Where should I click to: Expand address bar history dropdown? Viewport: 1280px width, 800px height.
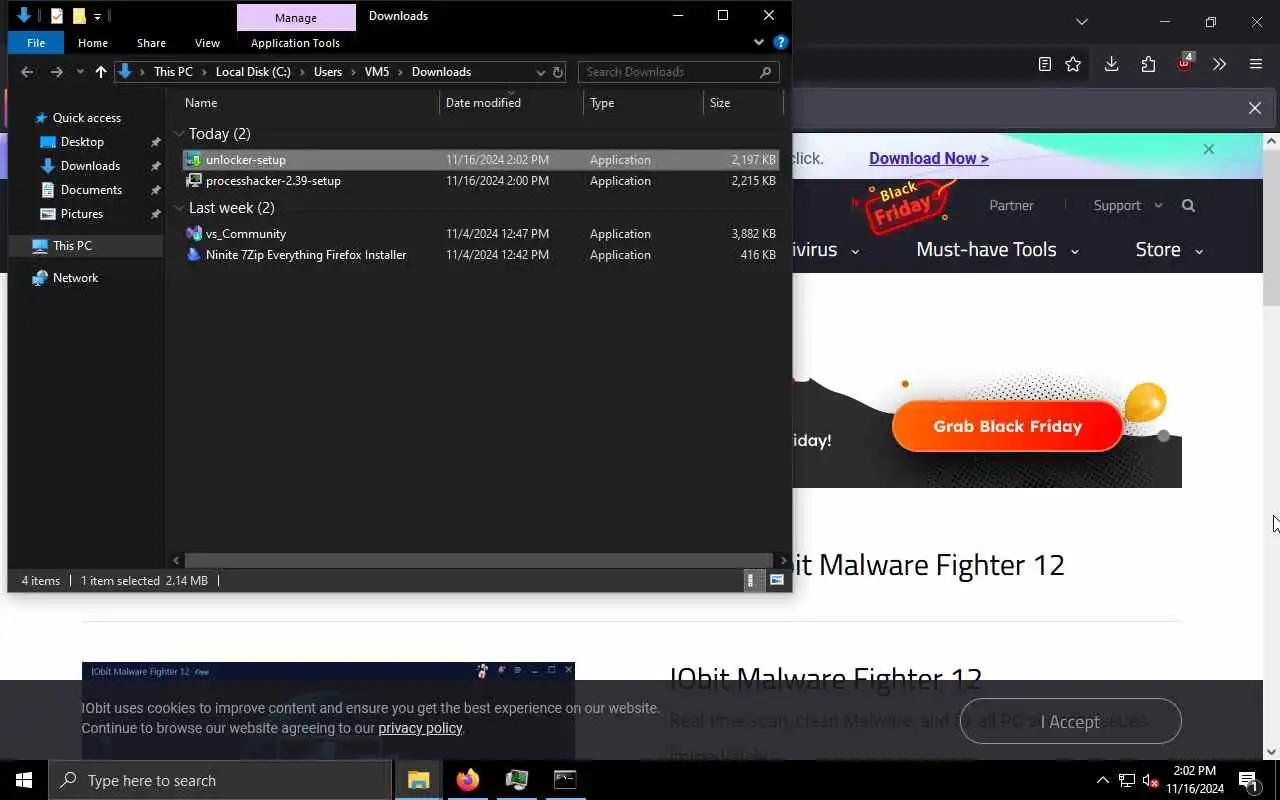point(541,72)
